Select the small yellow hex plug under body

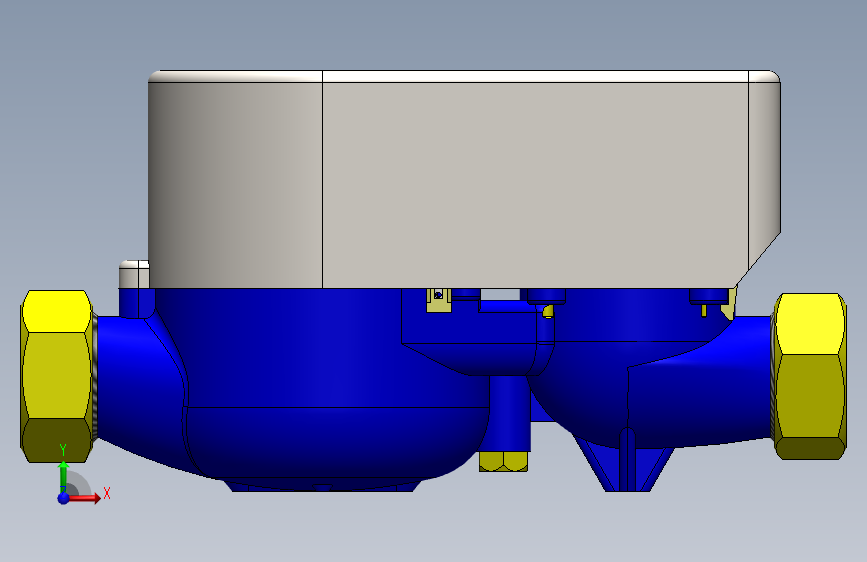(503, 462)
